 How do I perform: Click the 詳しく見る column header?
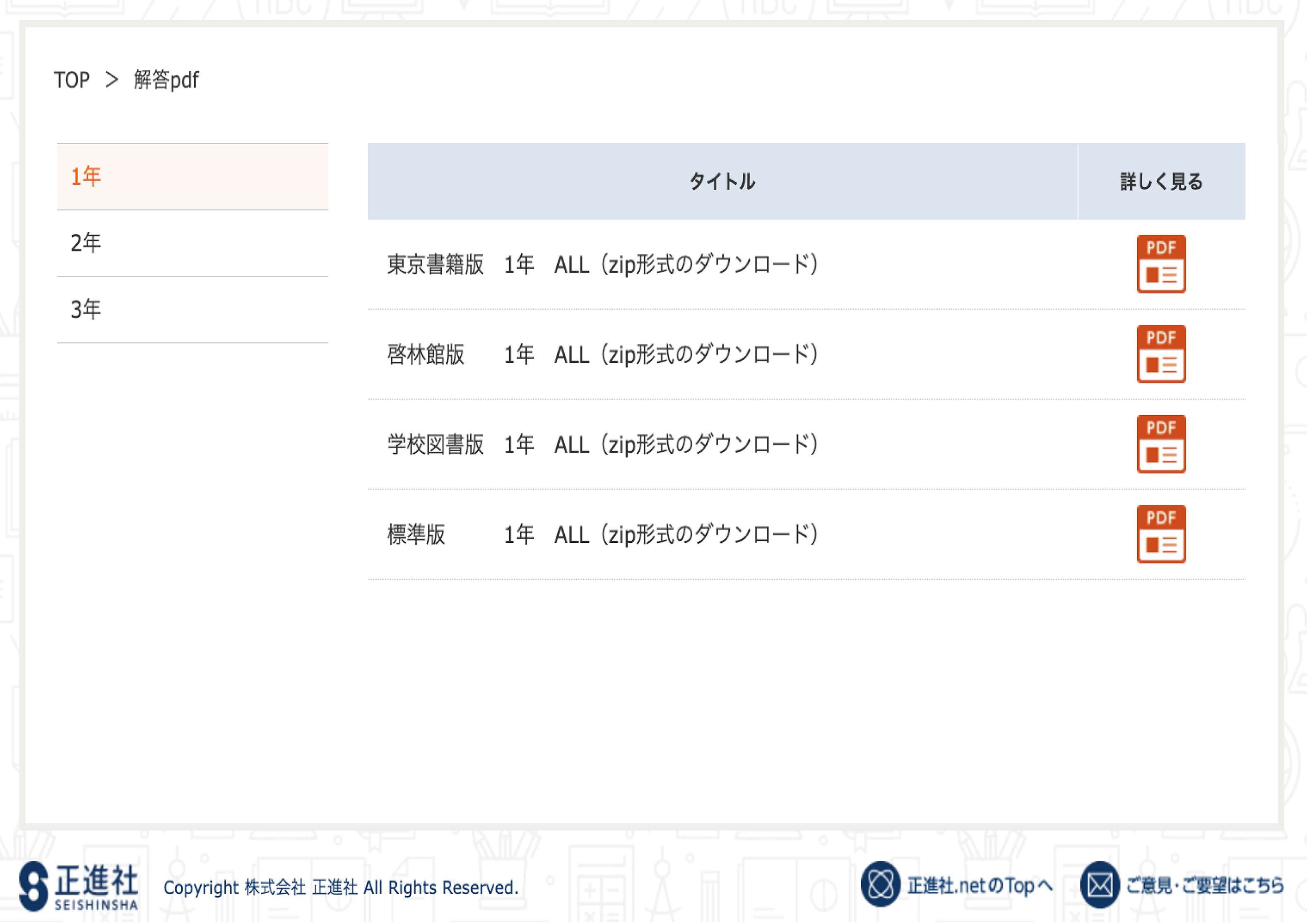[1161, 182]
